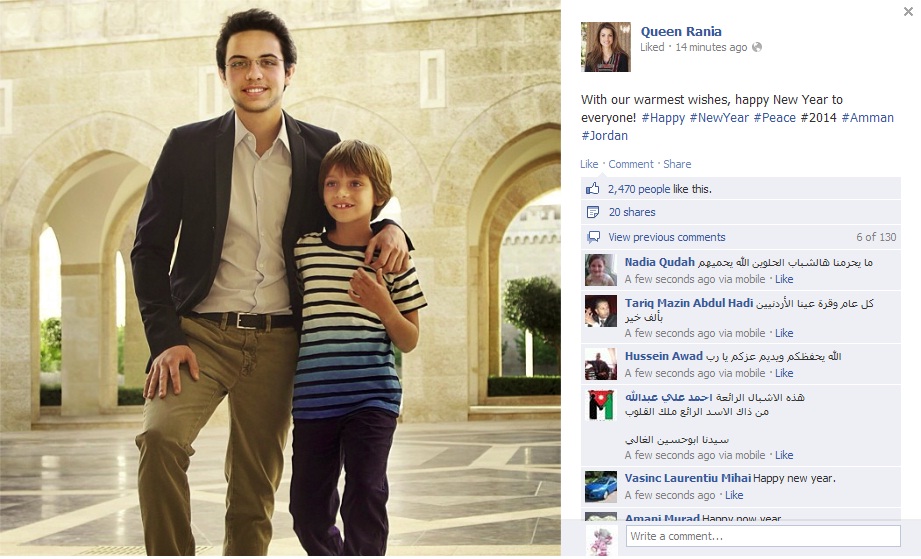
Task: Expand View previous comments
Action: click(667, 237)
